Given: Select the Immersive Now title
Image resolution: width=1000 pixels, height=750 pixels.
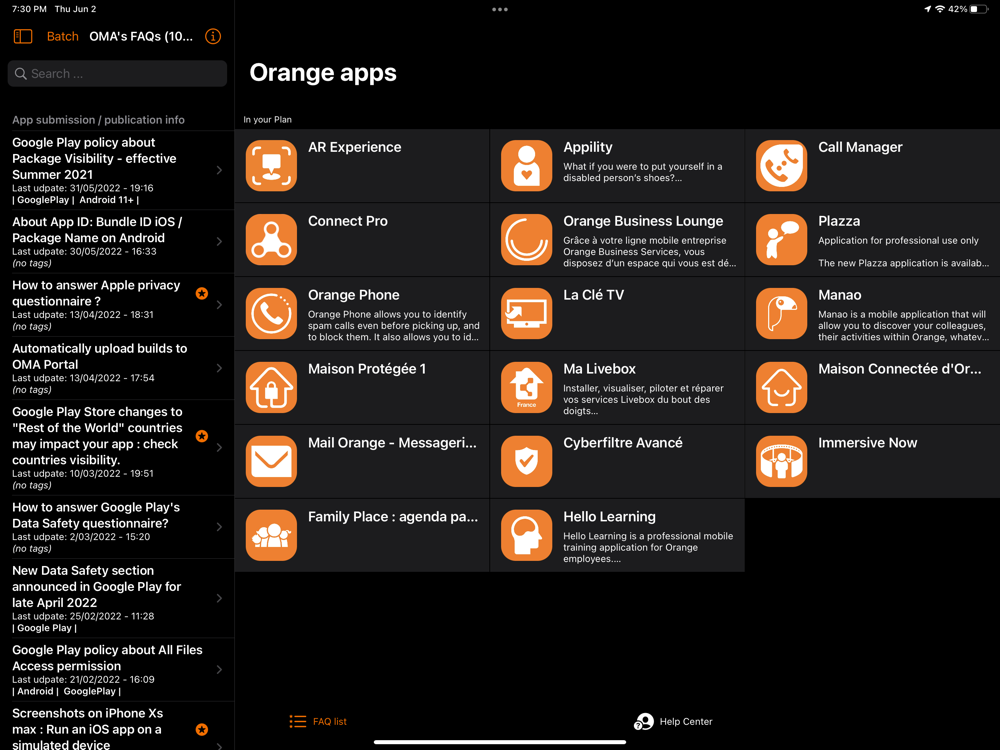Looking at the screenshot, I should (867, 443).
